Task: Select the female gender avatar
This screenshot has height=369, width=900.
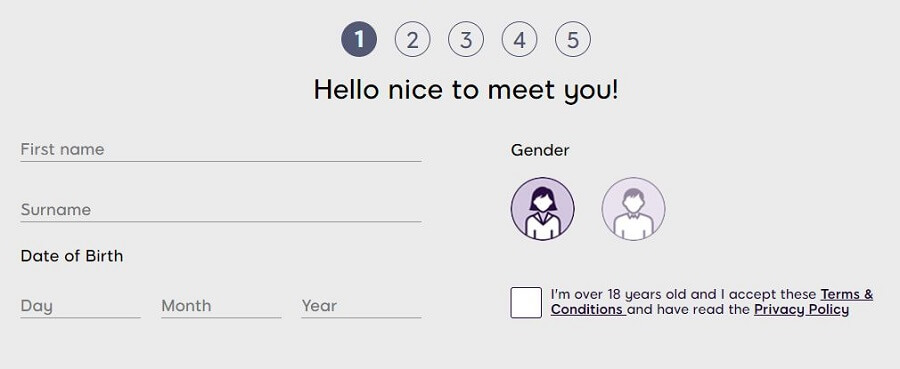Action: pyautogui.click(x=542, y=209)
